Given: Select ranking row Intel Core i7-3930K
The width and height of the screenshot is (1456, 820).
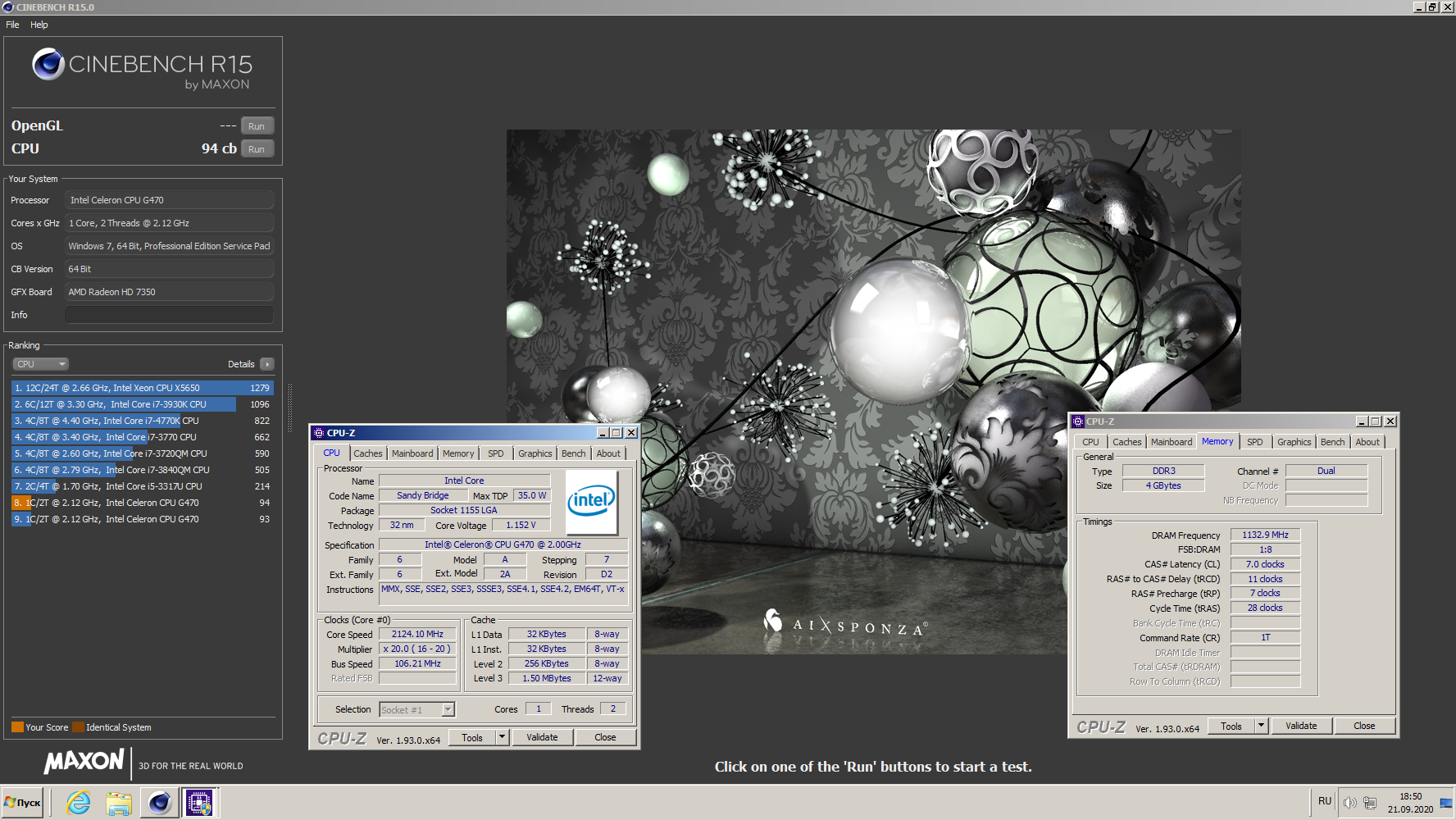Looking at the screenshot, I should pos(142,404).
